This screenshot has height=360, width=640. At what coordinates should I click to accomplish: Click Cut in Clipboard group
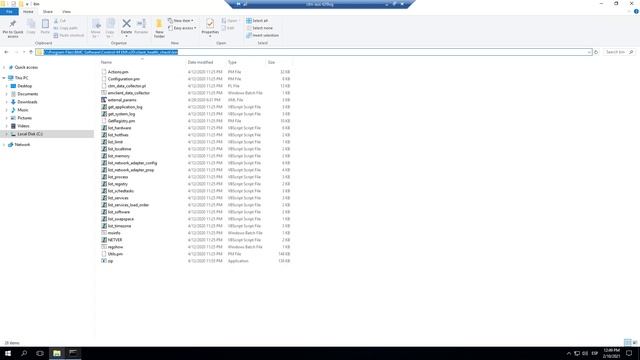[x=60, y=20]
